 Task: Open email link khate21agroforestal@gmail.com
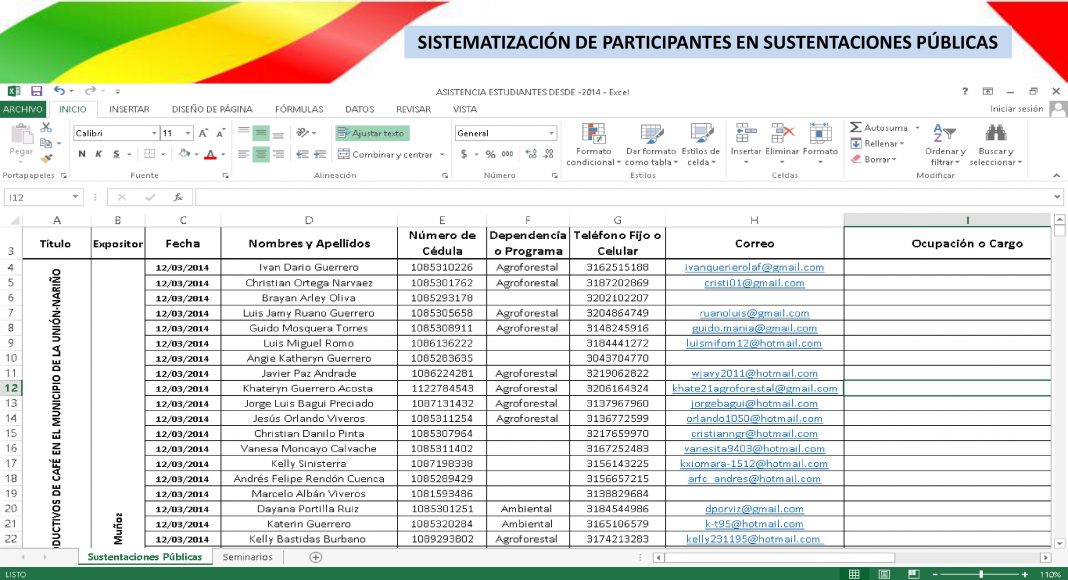tap(754, 388)
